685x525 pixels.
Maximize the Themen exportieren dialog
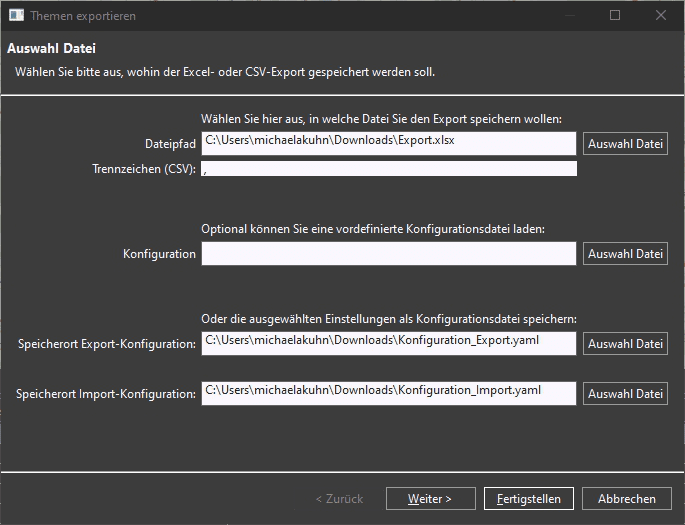click(x=615, y=15)
